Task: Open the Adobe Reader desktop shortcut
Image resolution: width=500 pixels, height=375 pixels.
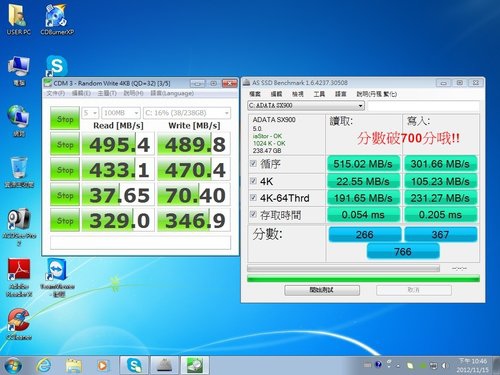Action: pos(19,278)
